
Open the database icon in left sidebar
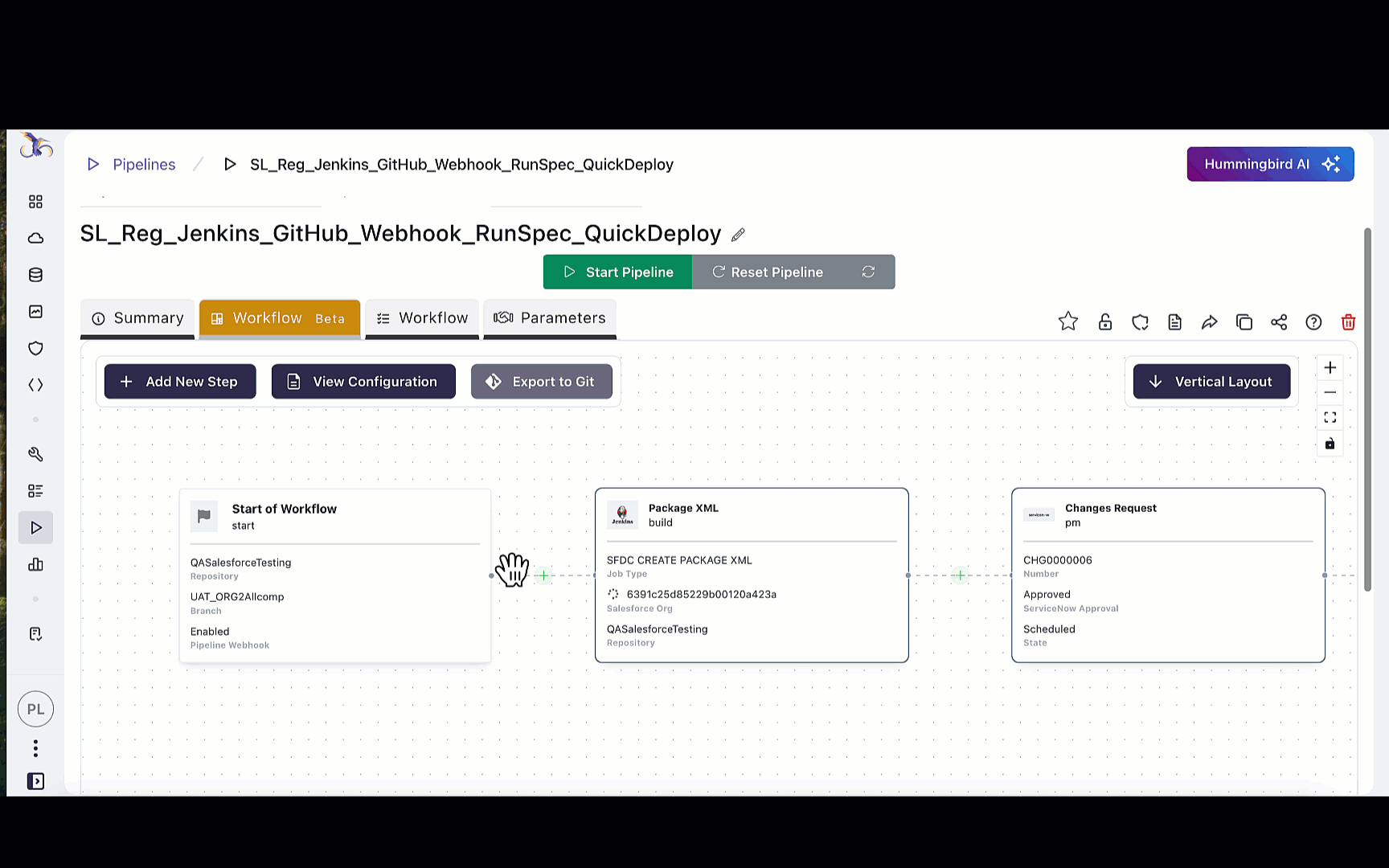click(35, 275)
